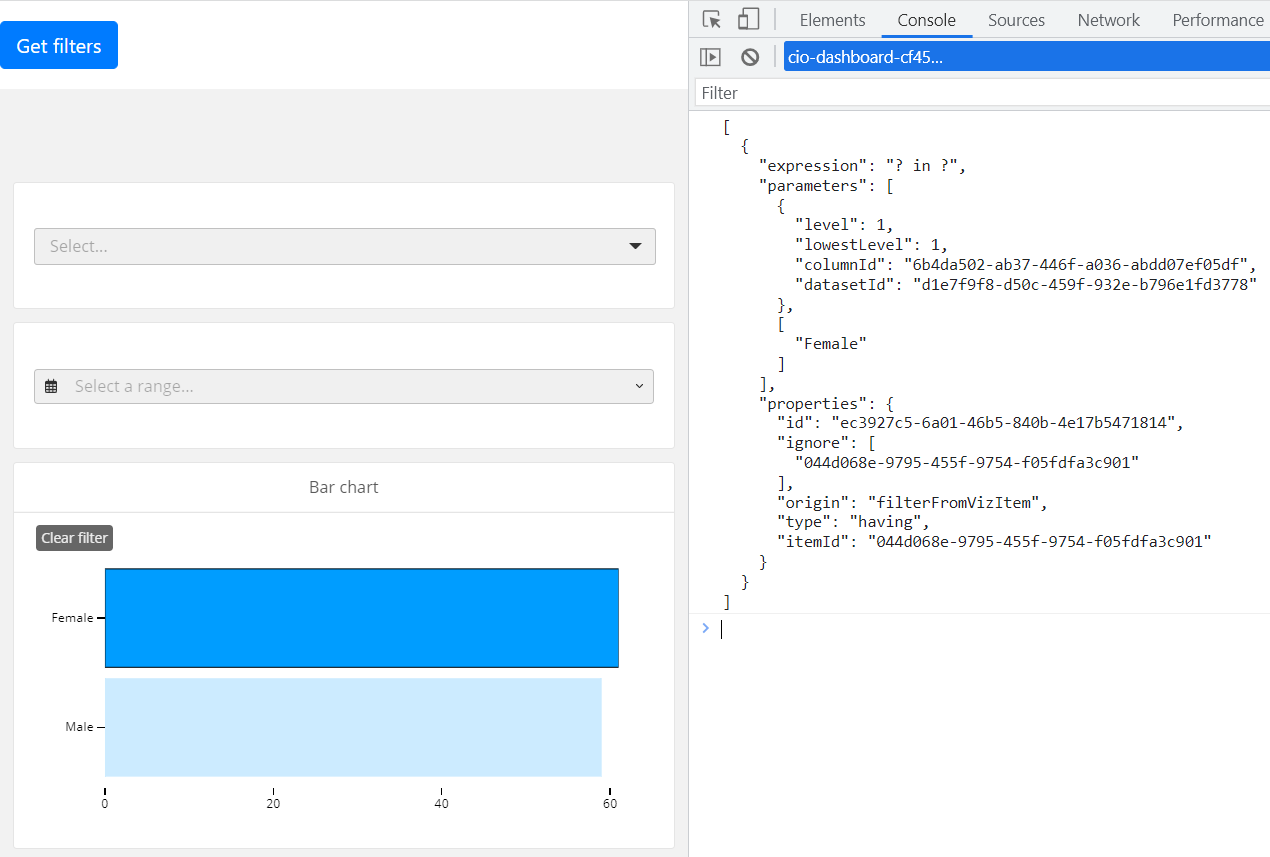
Task: Open the cio-dashboard context selector
Action: click(1025, 57)
